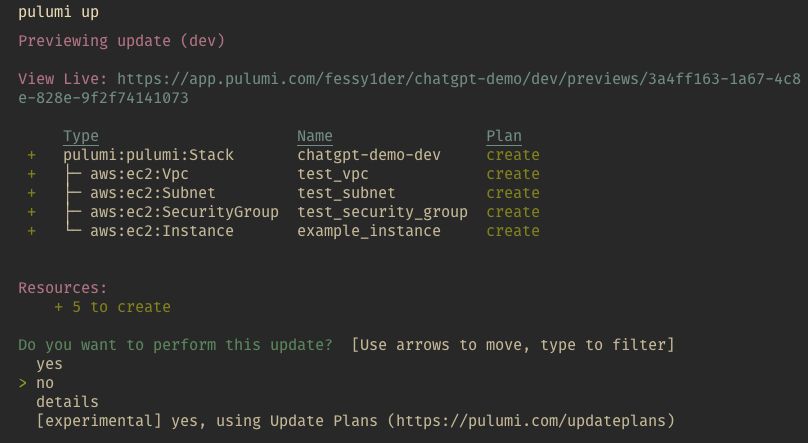Select the 'yes' option to perform update
Image resolution: width=808 pixels, height=443 pixels.
click(x=49, y=365)
